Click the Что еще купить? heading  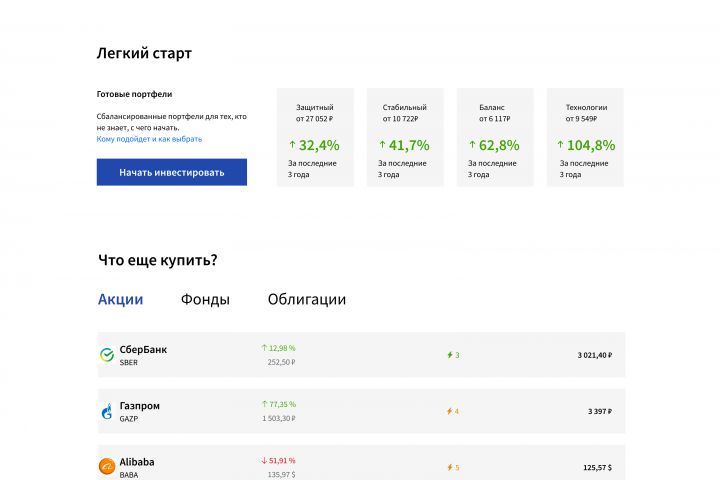[x=158, y=260]
